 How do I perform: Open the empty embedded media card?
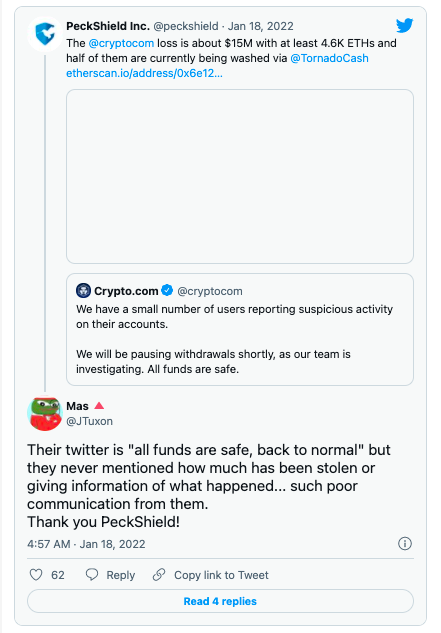point(240,176)
